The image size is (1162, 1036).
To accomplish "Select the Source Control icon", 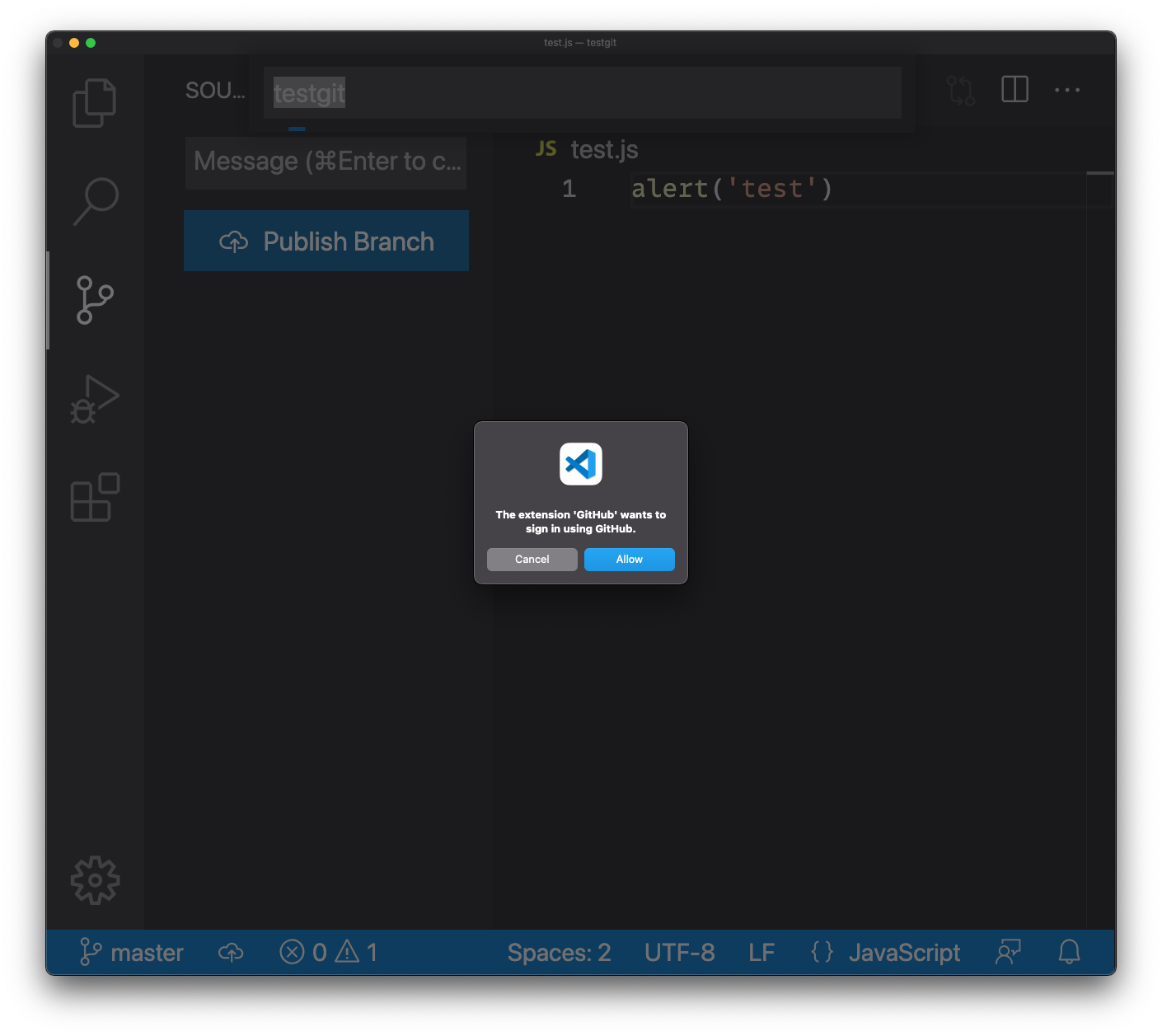I will pos(94,300).
